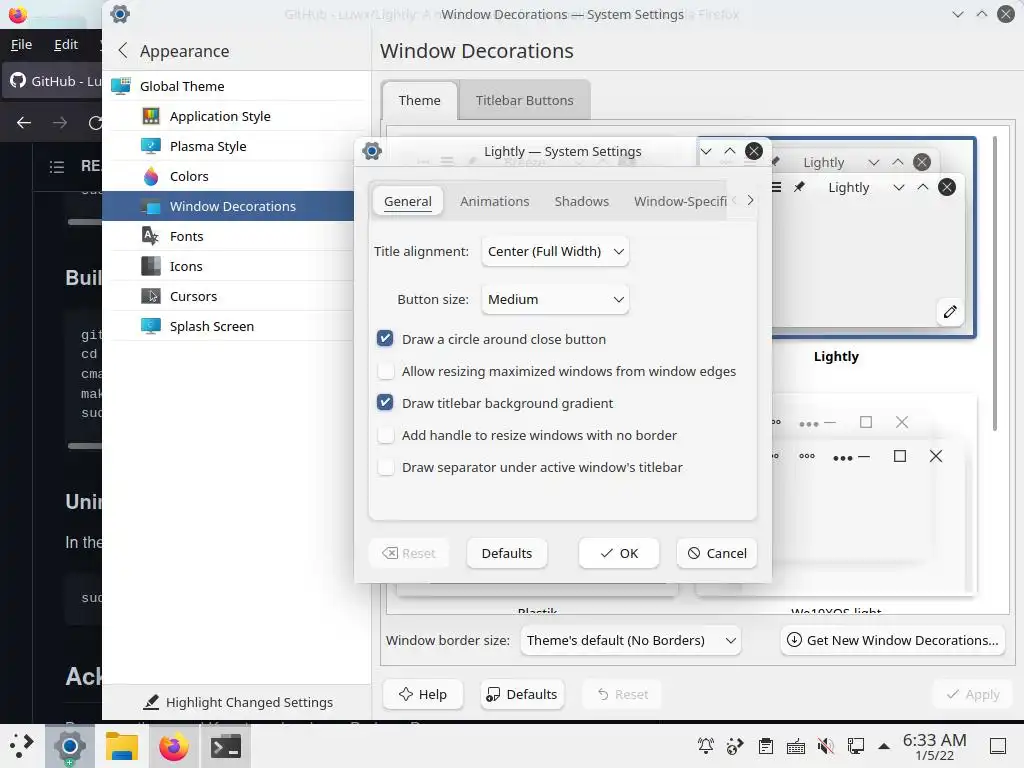This screenshot has width=1024, height=768.
Task: Click the pencil edit icon on Lightly theme
Action: [x=950, y=312]
